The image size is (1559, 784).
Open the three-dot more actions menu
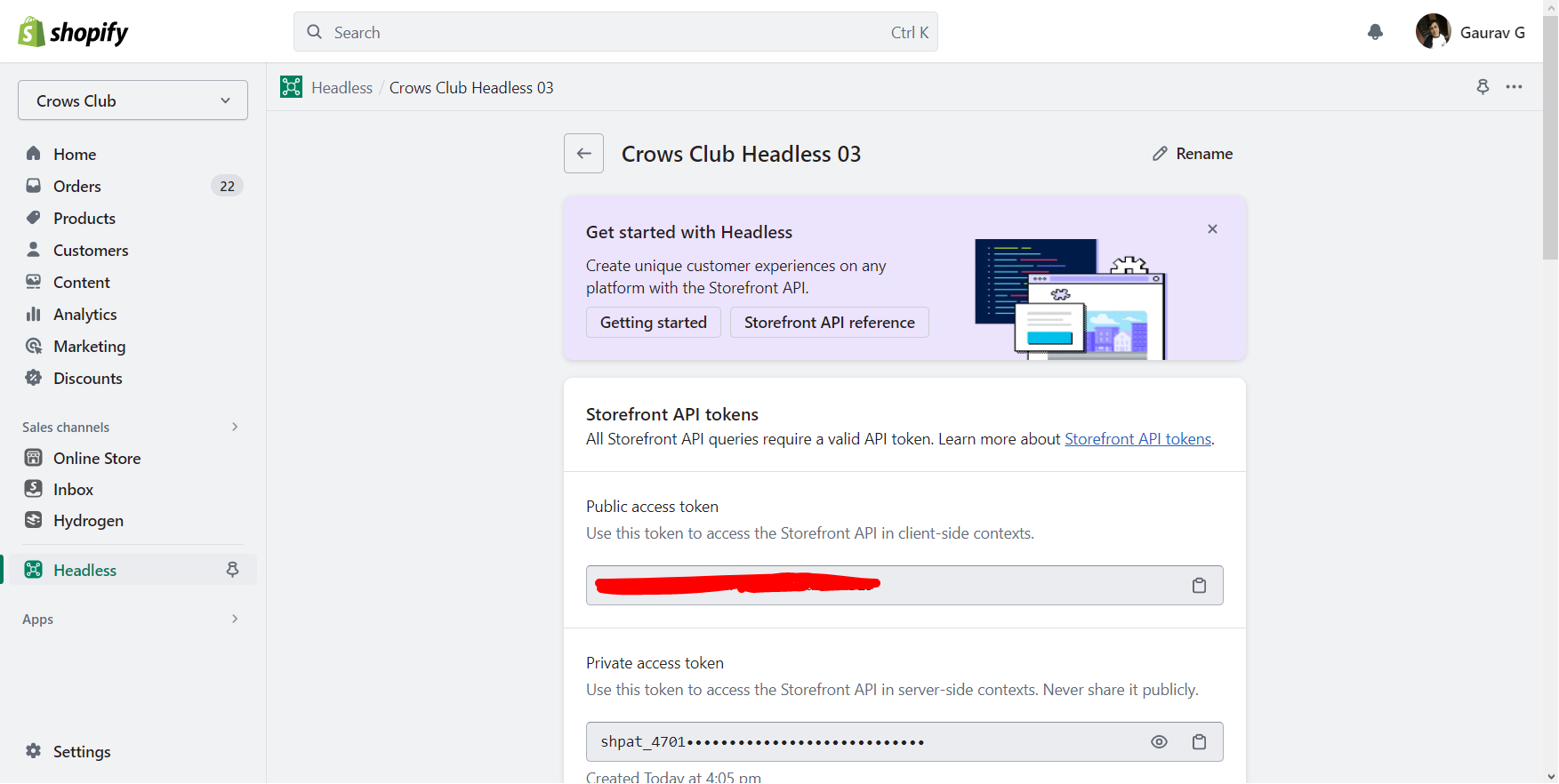[1514, 87]
